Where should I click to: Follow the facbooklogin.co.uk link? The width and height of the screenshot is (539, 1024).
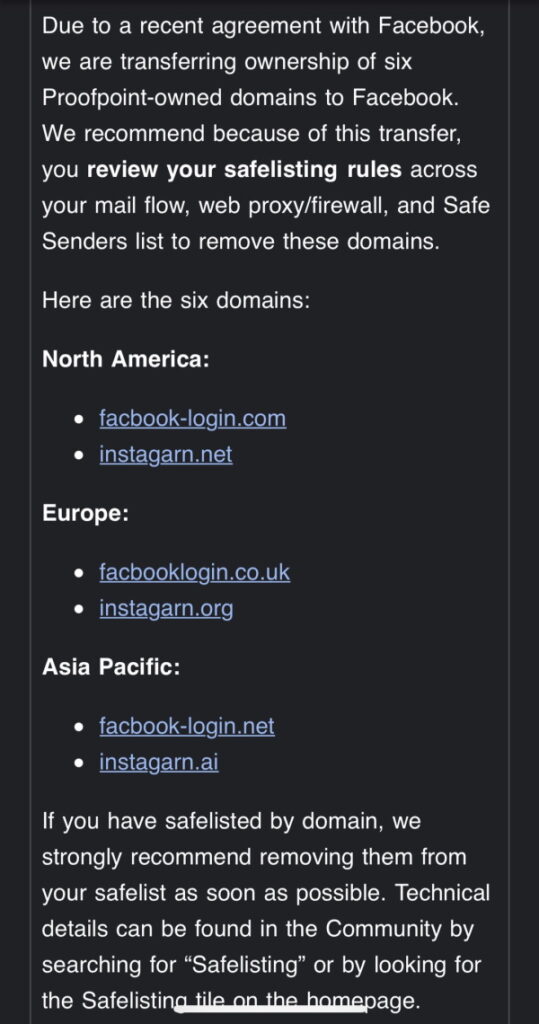195,573
